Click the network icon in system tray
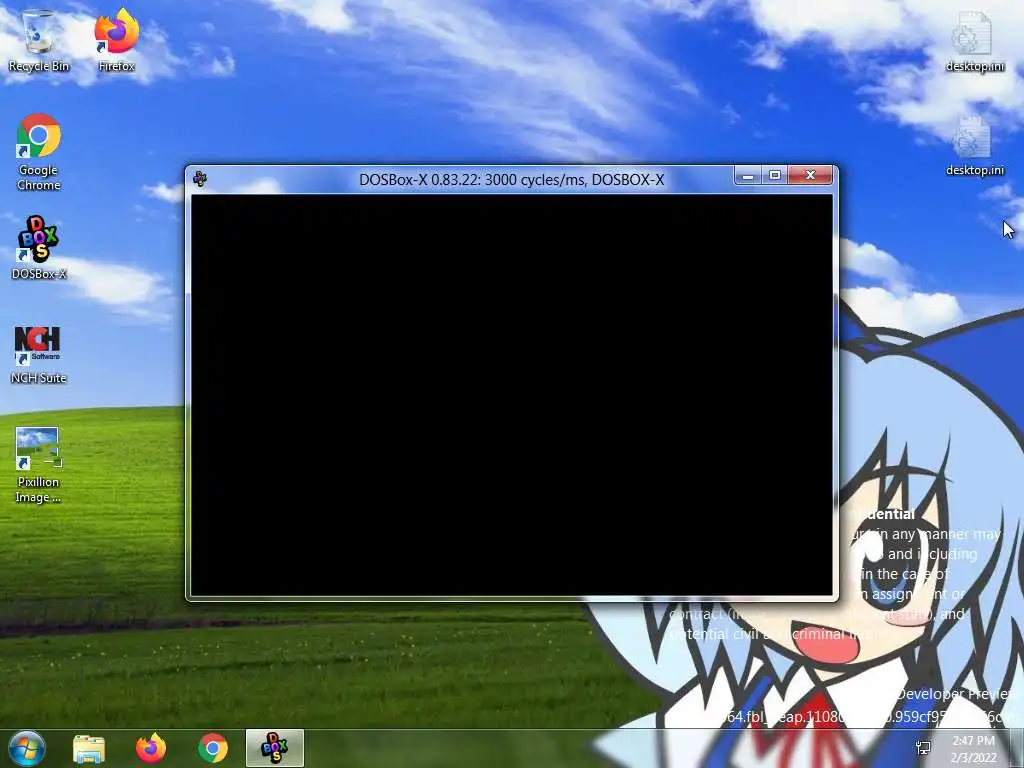Viewport: 1024px width, 768px height. tap(923, 748)
